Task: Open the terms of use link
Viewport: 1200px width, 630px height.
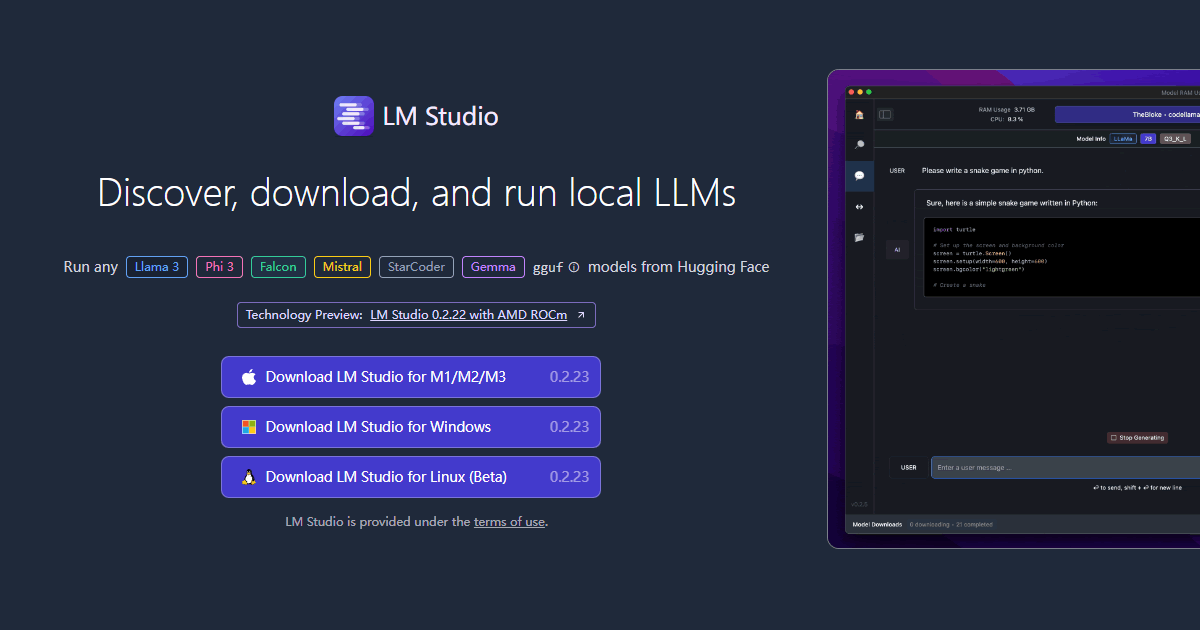Action: point(509,522)
